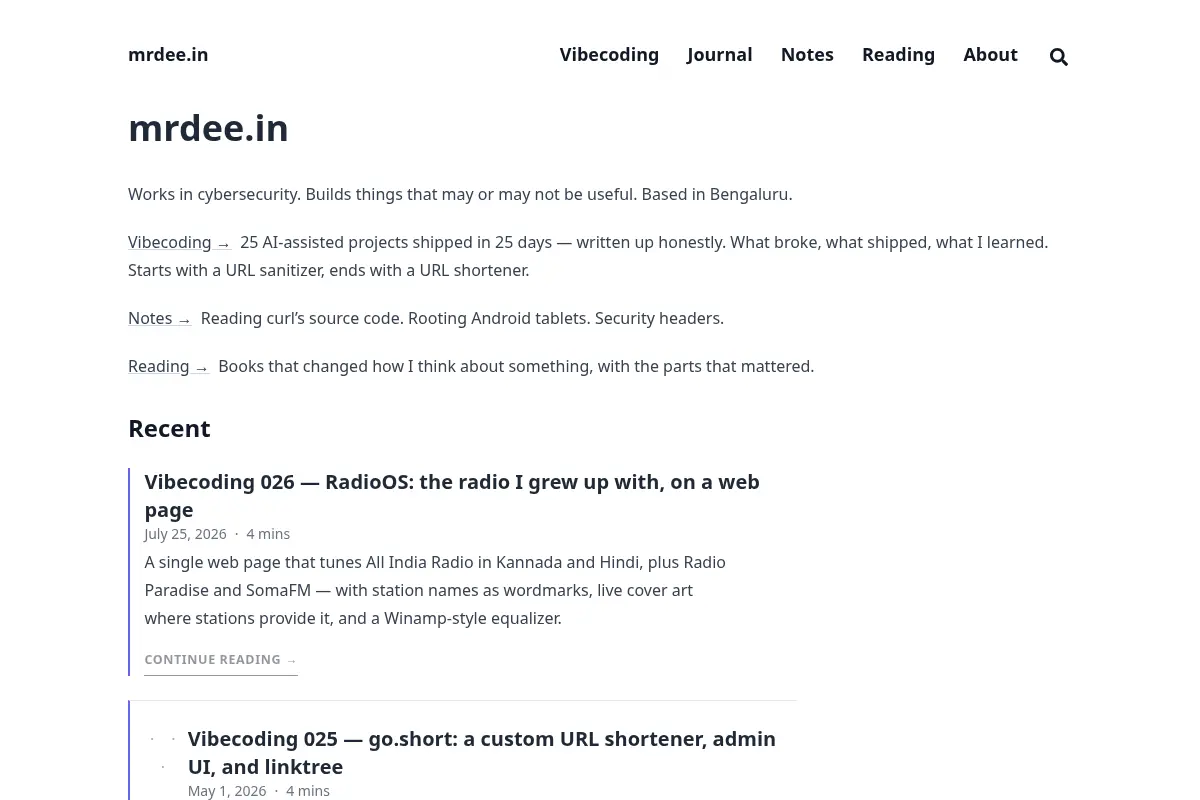The height and width of the screenshot is (800, 1200).
Task: Click the large mrdee.in page heading
Action: pyautogui.click(x=208, y=128)
